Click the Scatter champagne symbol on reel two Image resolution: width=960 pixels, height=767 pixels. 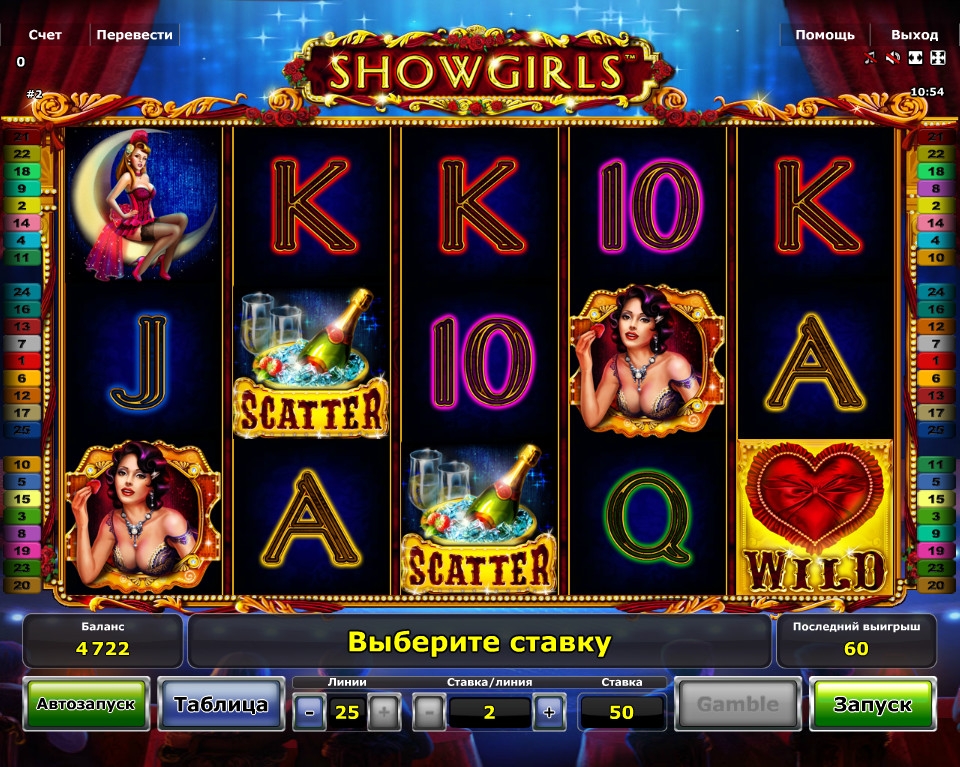pyautogui.click(x=311, y=362)
